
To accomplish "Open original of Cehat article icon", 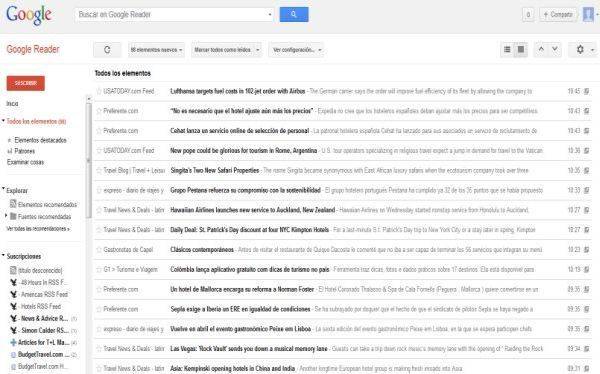I will (586, 131).
